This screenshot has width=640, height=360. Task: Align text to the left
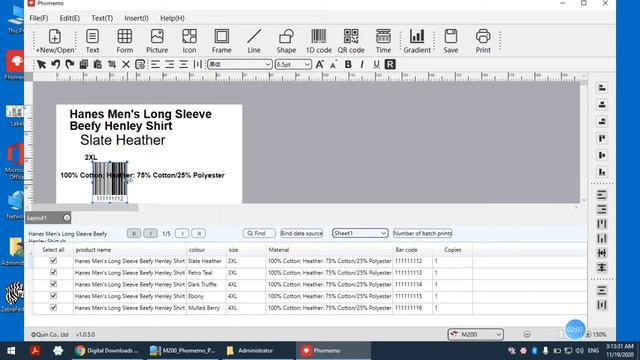[156, 64]
